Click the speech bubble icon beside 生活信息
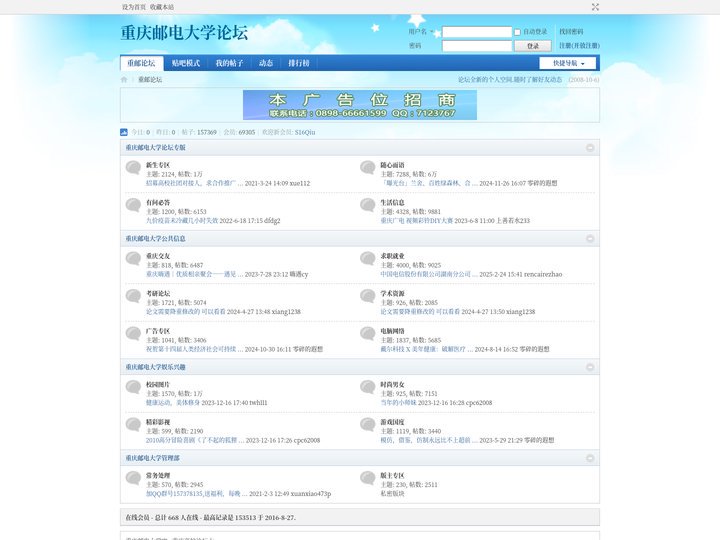 click(368, 205)
